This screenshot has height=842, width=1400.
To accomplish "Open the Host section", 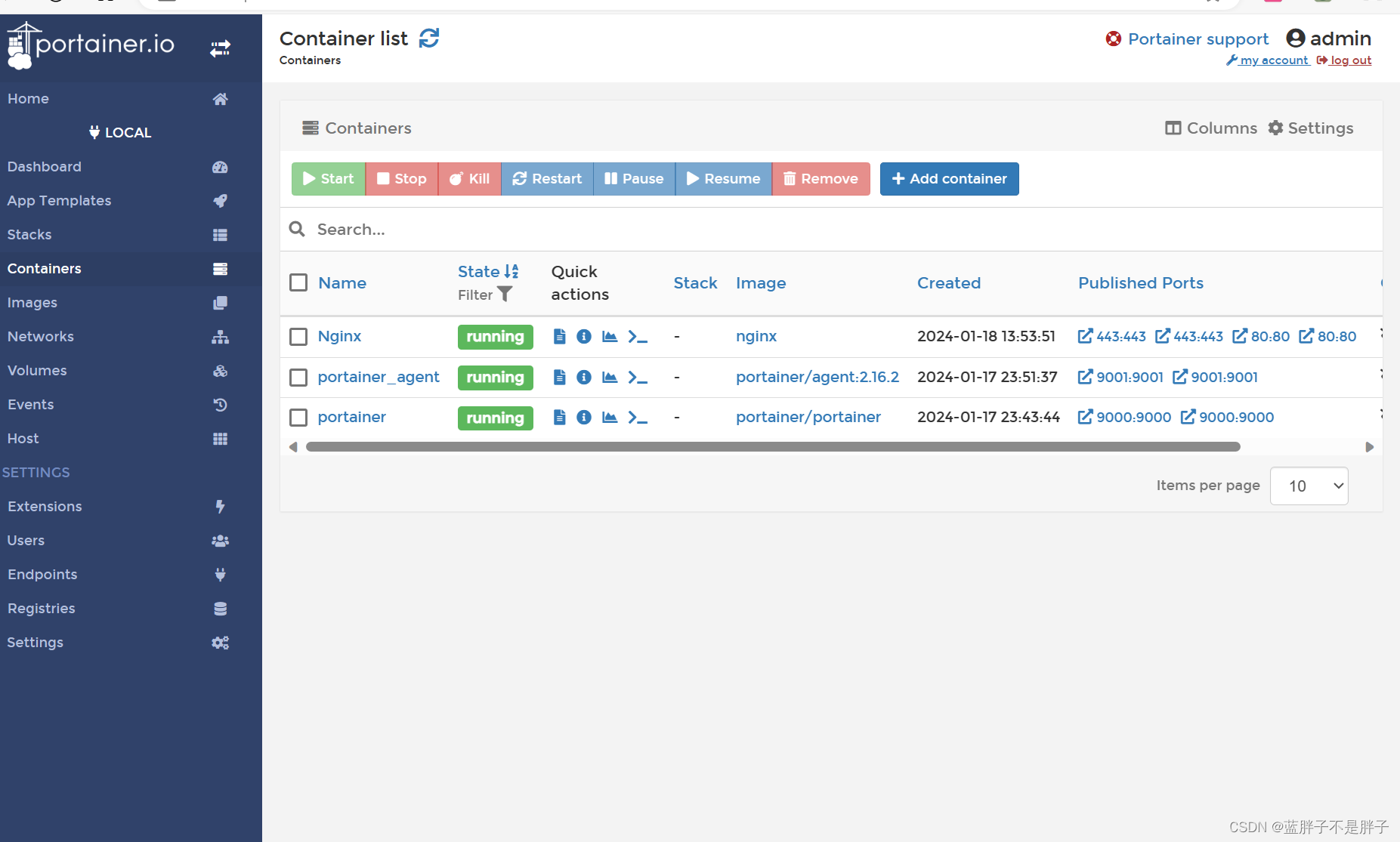I will 131,439.
